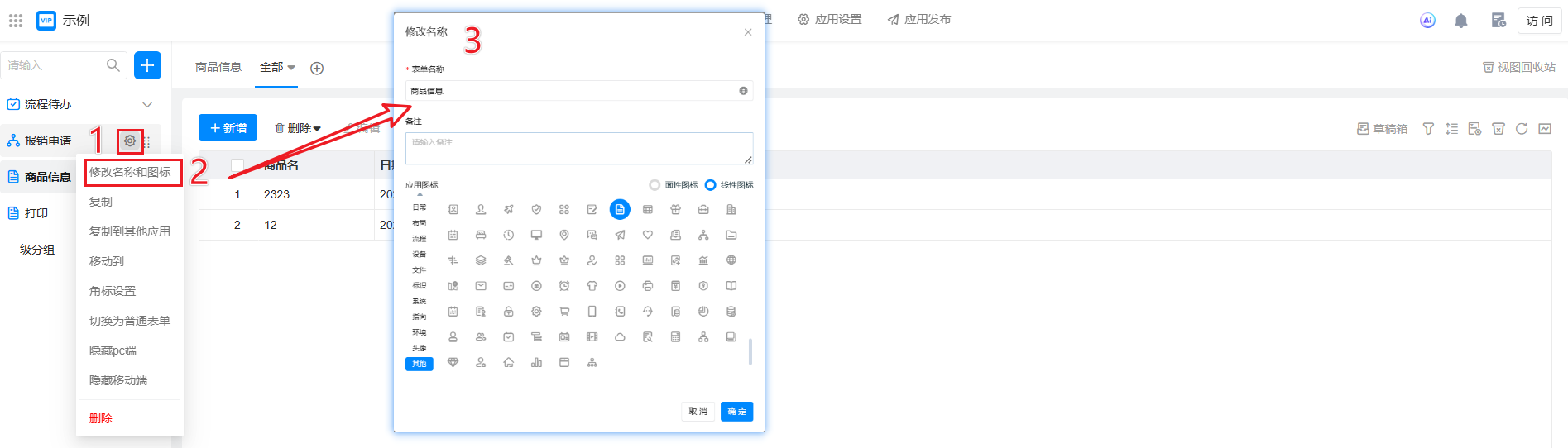Choose 修改名称和图标 from context menu

coord(131,172)
